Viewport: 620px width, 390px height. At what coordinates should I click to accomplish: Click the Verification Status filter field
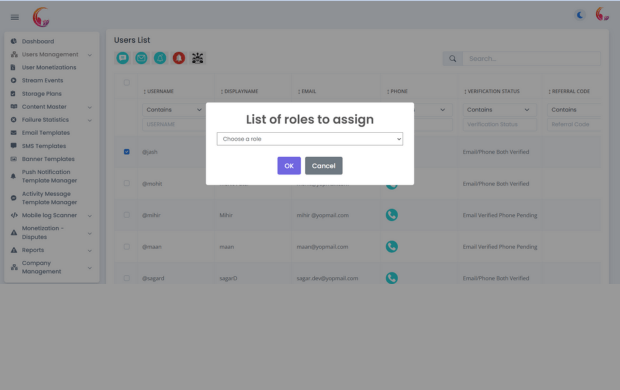pyautogui.click(x=499, y=124)
